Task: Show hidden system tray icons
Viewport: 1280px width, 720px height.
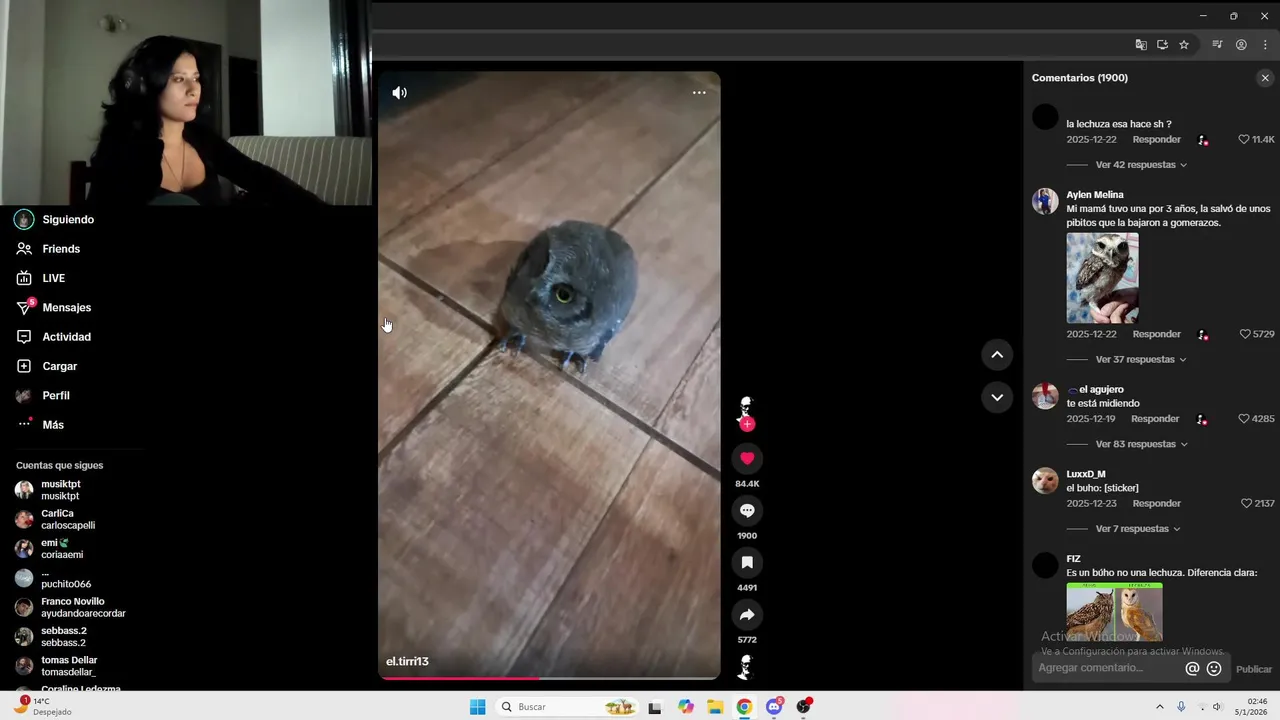Action: (x=1160, y=707)
